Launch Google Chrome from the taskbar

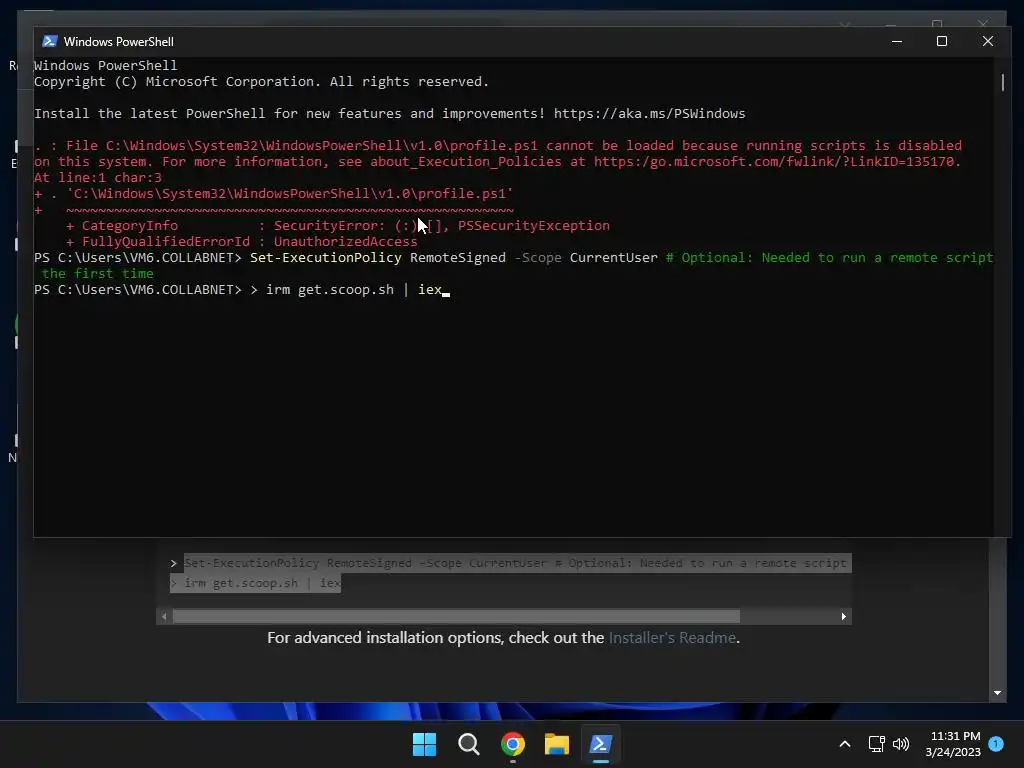513,744
